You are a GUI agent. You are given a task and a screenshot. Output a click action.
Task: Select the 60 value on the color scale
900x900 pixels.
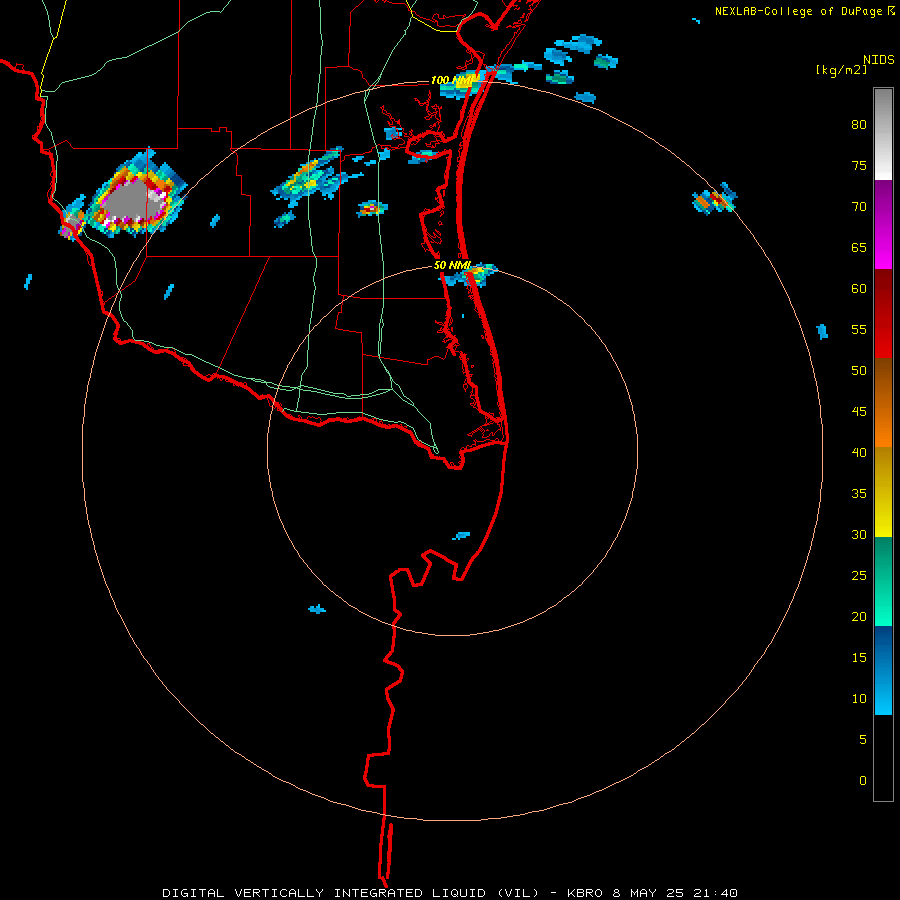[x=859, y=288]
